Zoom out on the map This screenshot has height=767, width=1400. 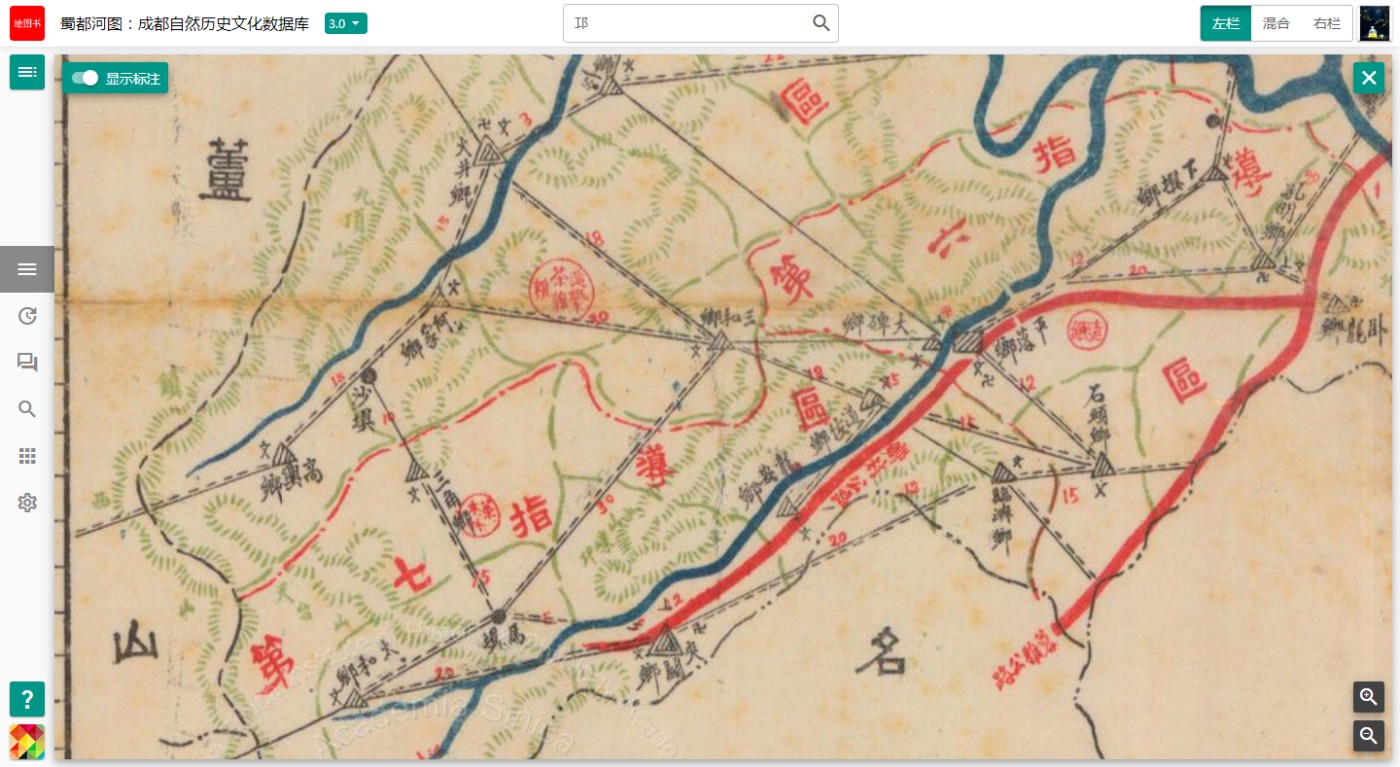[1369, 736]
